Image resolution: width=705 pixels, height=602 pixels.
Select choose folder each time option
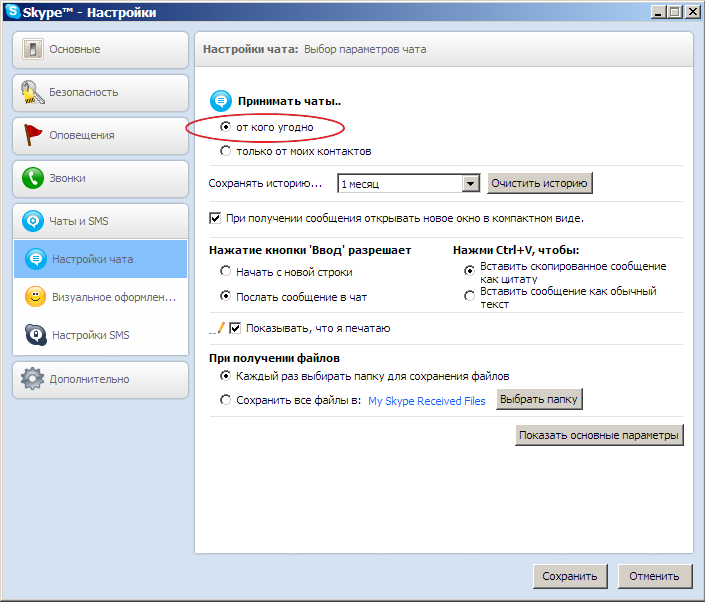point(225,375)
